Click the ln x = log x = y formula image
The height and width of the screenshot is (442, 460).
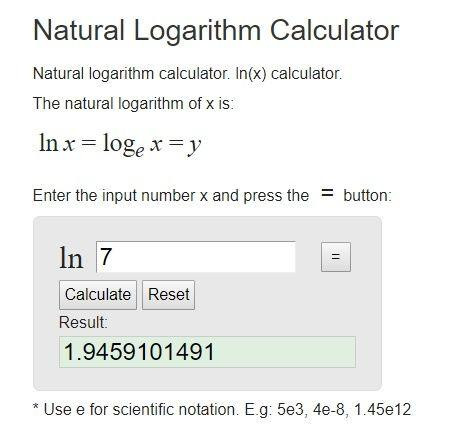(120, 144)
